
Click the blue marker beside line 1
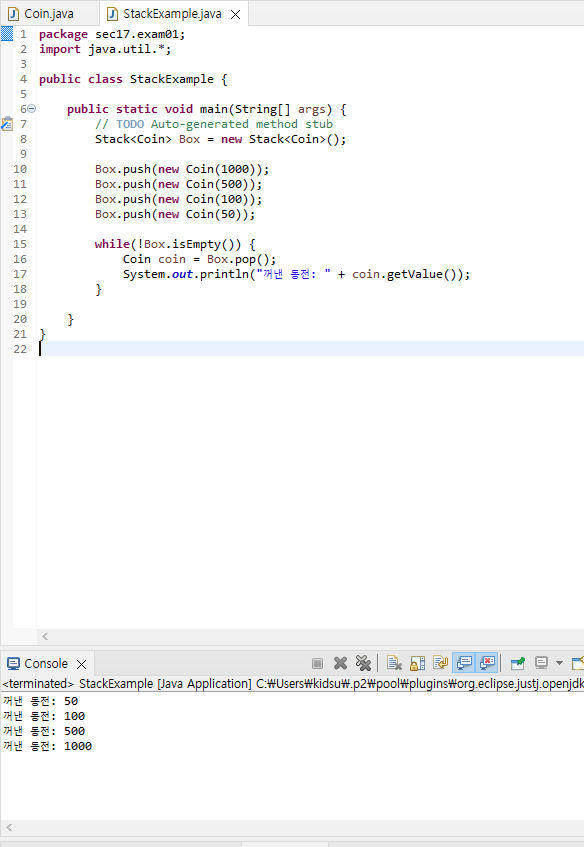[x=6, y=33]
